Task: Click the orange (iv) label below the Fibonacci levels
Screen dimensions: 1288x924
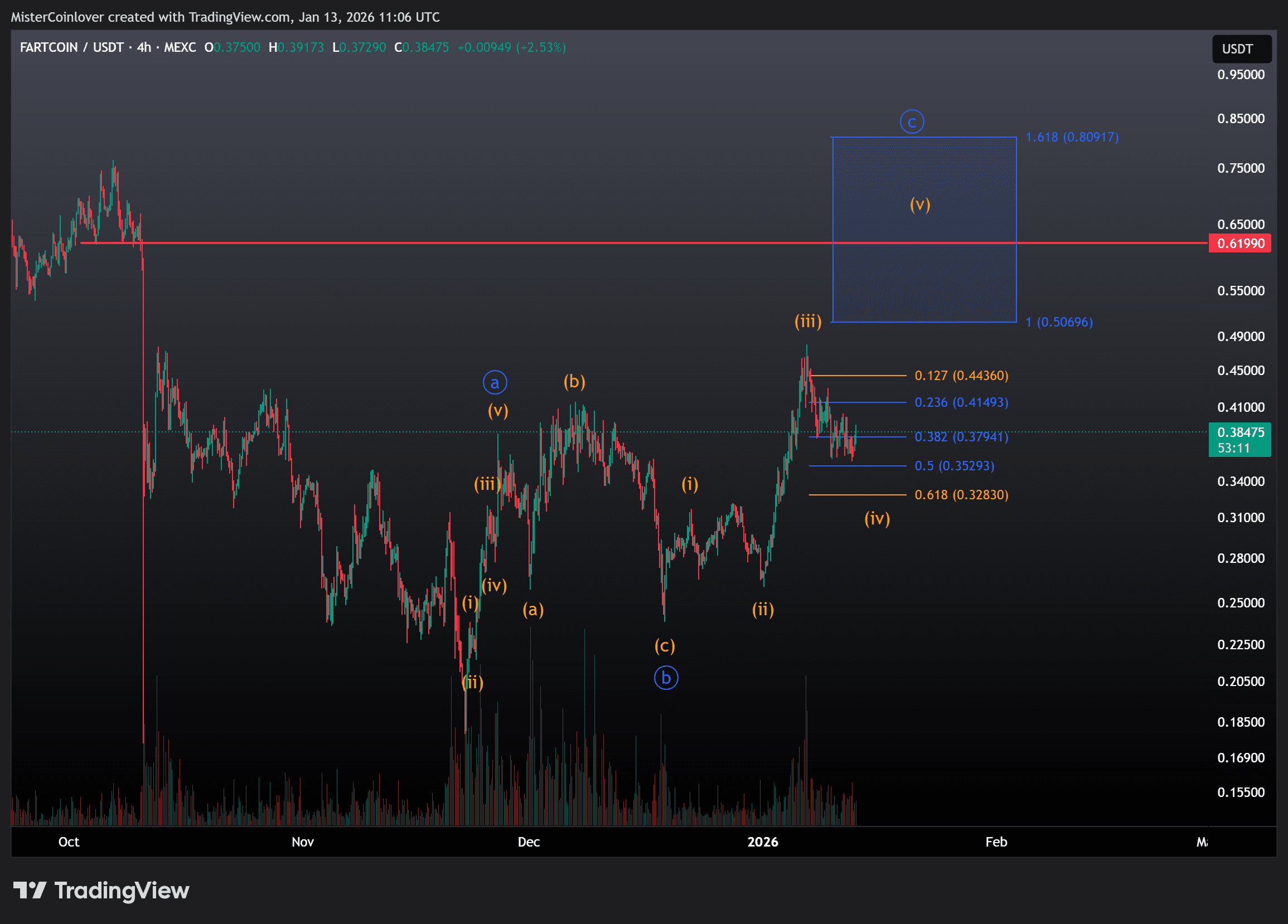Action: coord(877,518)
